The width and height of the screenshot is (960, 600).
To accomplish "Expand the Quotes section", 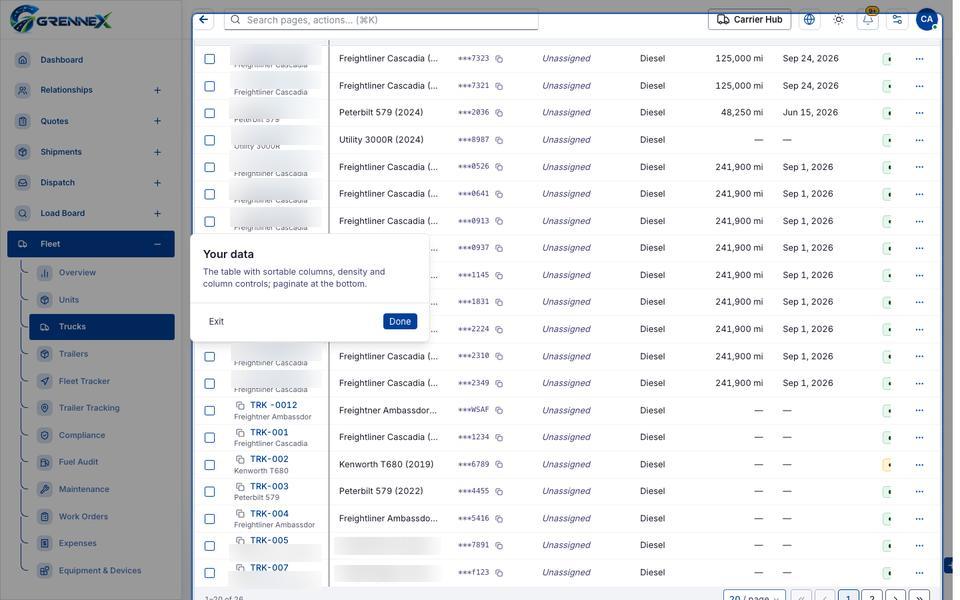I will click(157, 121).
